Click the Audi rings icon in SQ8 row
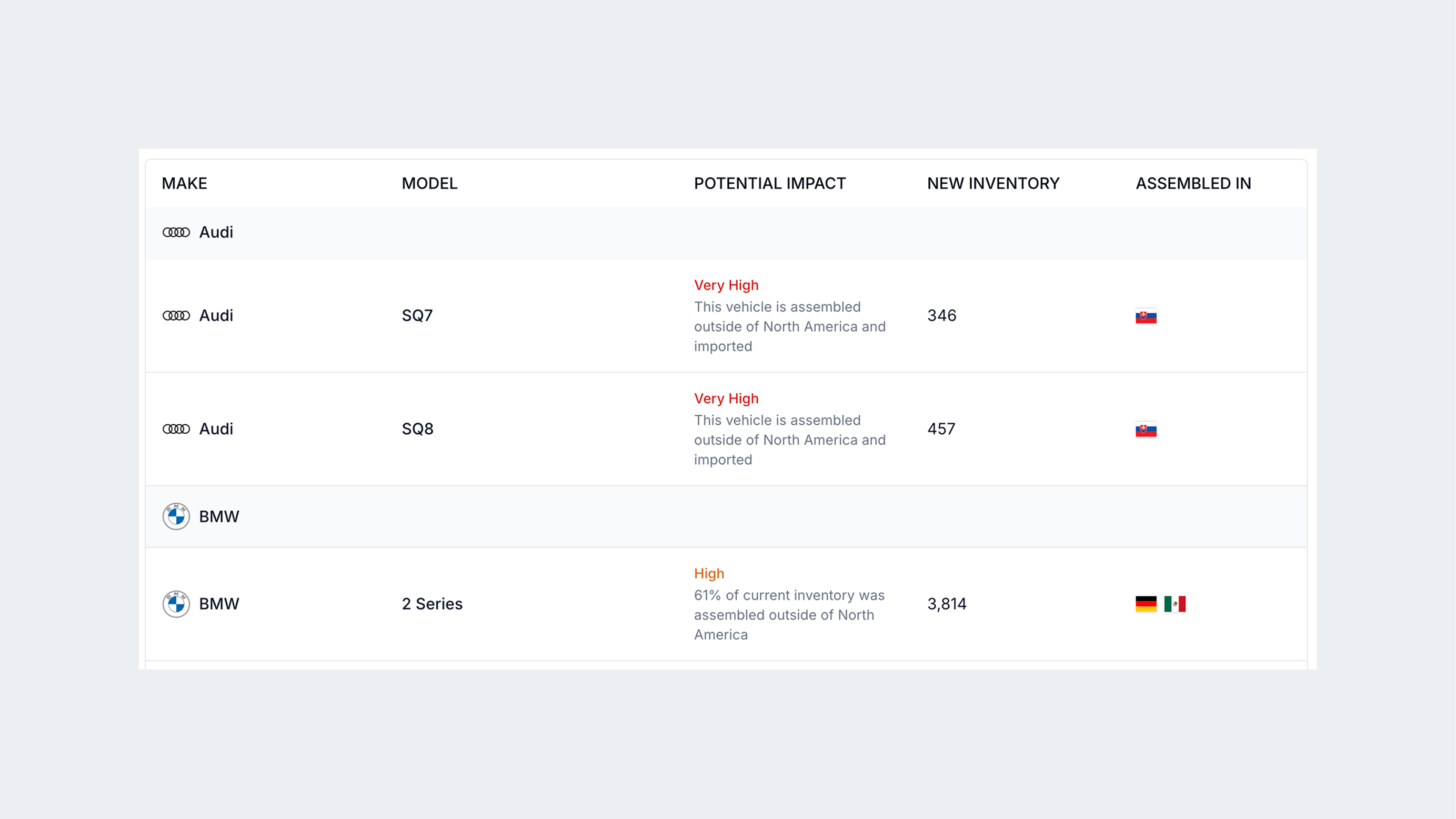Screen dimensions: 1456x819 [x=176, y=429]
